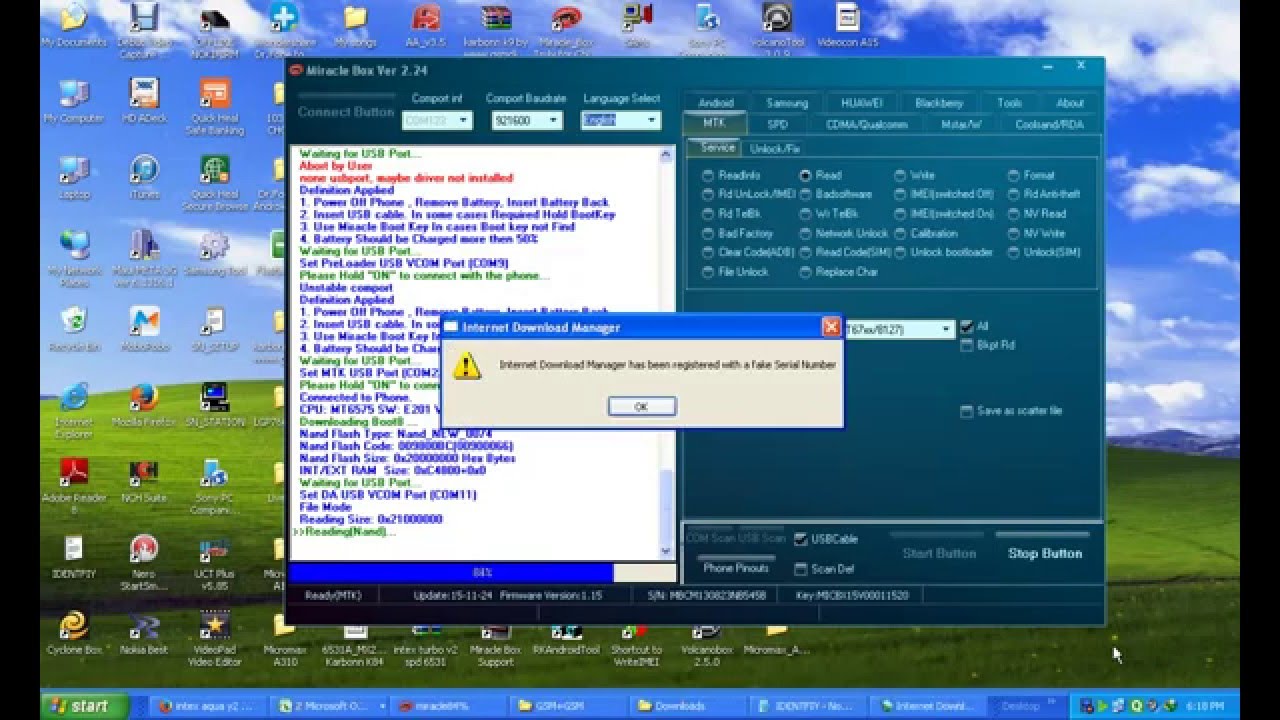Open the My Computer desktop icon
Screen dimensions: 1280x720
(x=74, y=100)
